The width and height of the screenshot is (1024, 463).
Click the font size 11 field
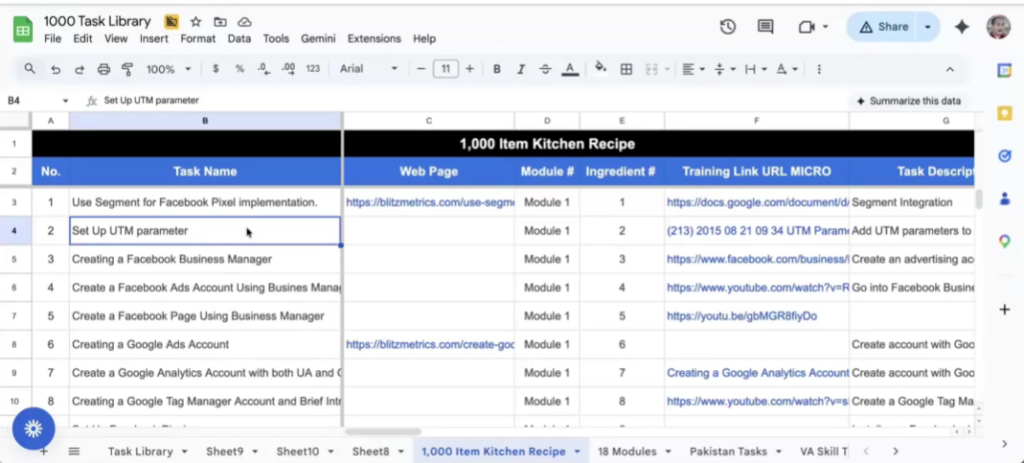point(445,69)
